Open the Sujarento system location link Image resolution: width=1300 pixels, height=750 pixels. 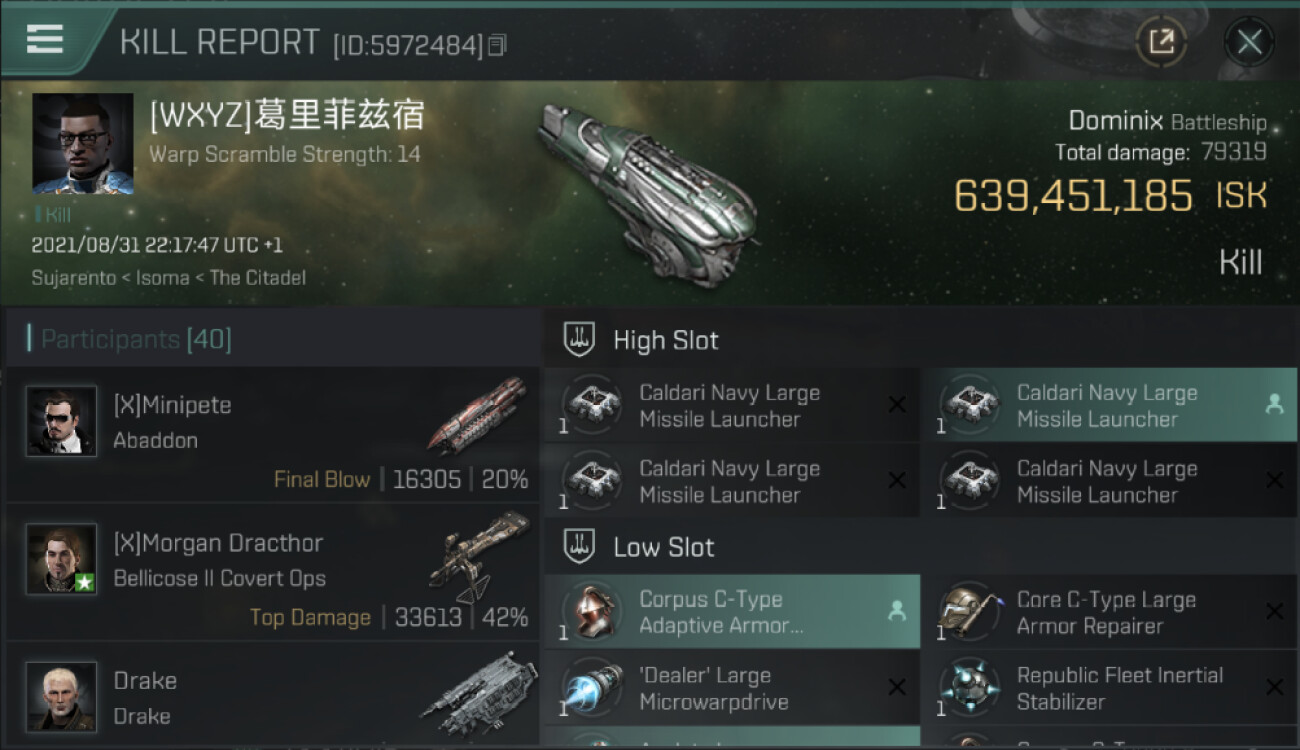(x=74, y=277)
